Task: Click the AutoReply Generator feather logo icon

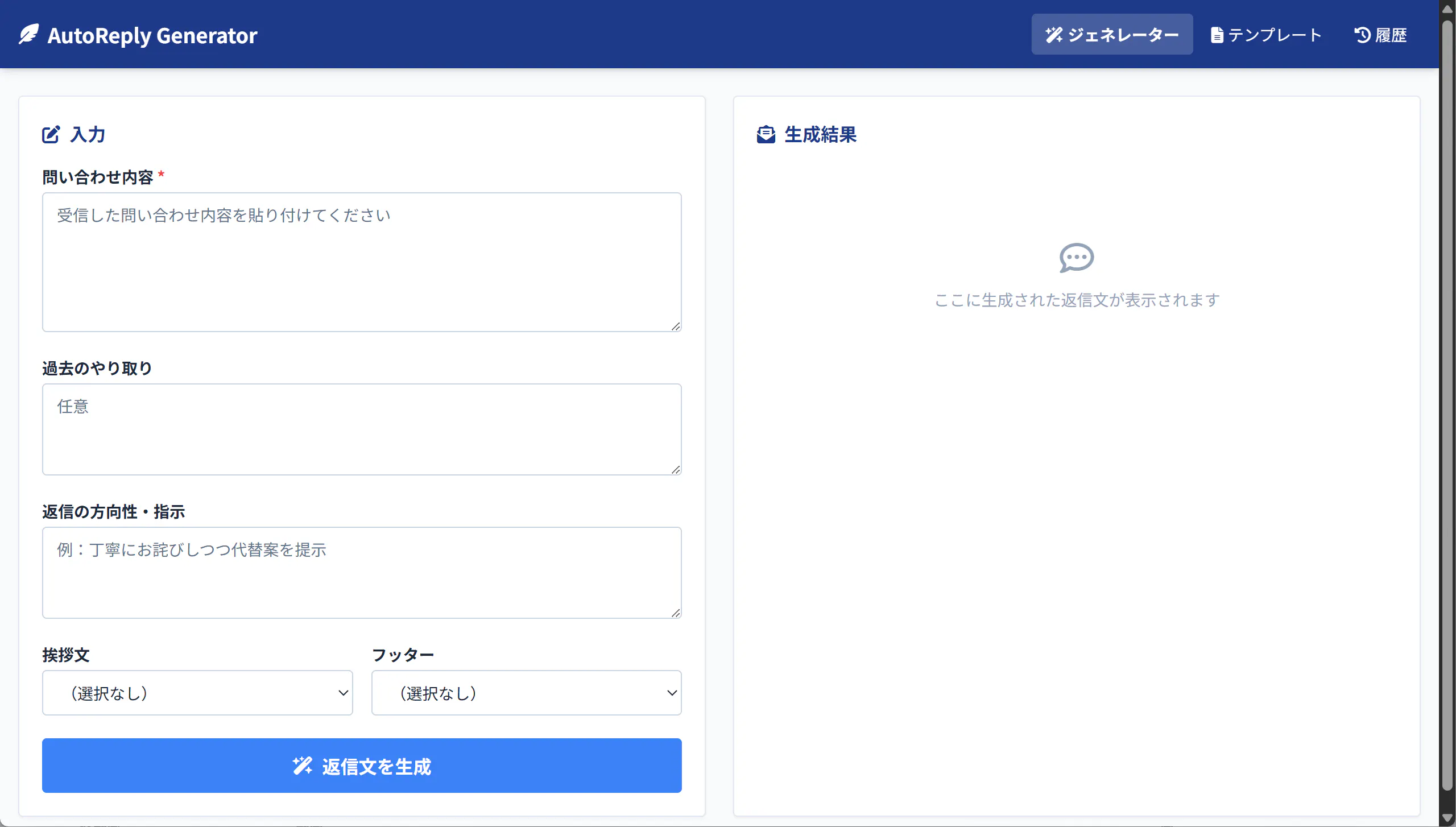Action: [28, 35]
